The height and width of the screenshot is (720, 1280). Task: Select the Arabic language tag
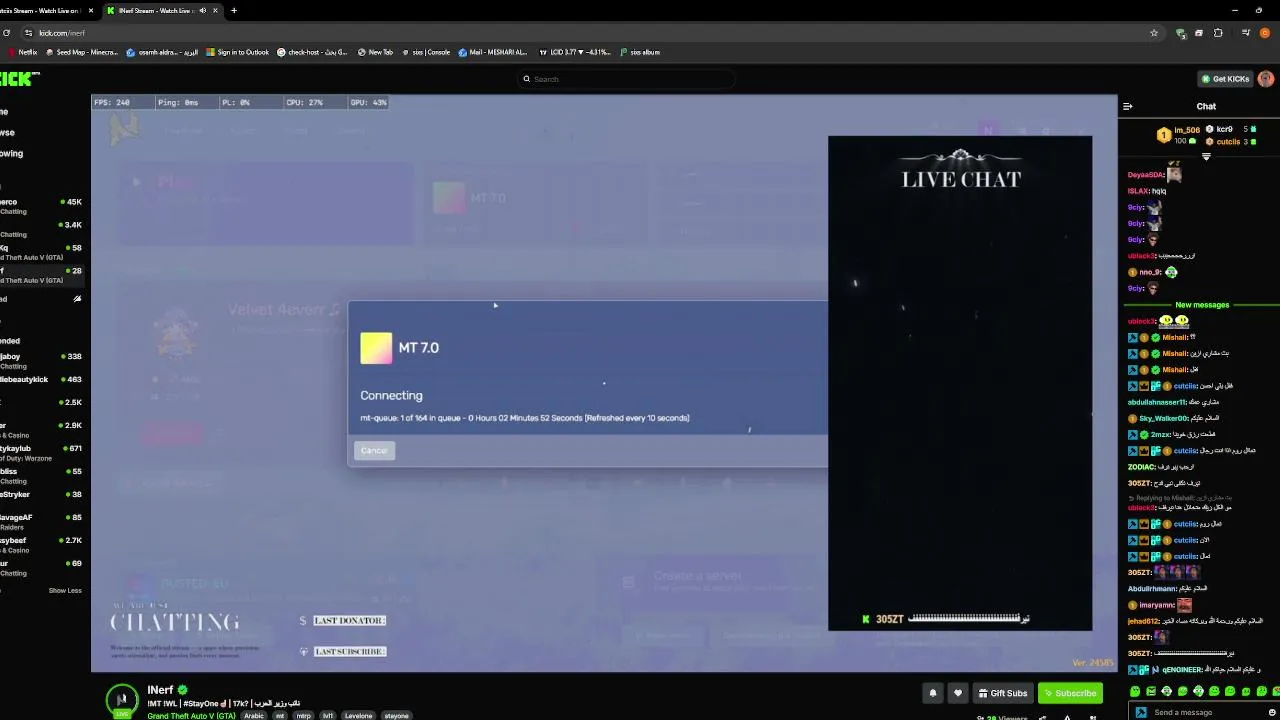254,716
